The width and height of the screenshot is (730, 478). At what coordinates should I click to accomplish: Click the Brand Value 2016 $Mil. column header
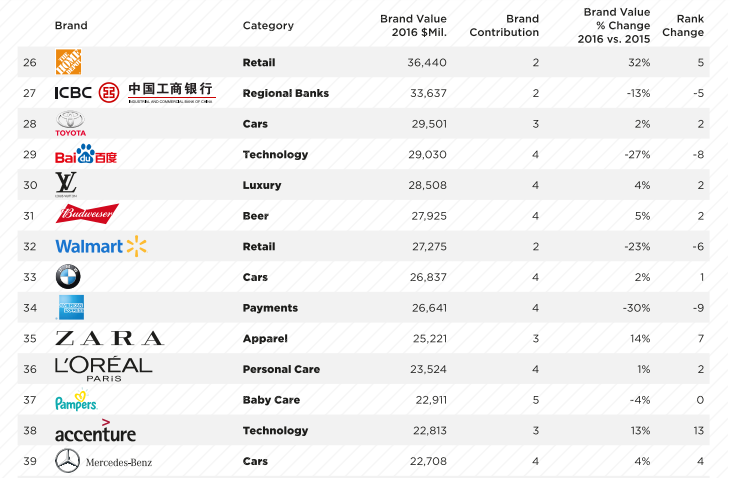pos(413,26)
